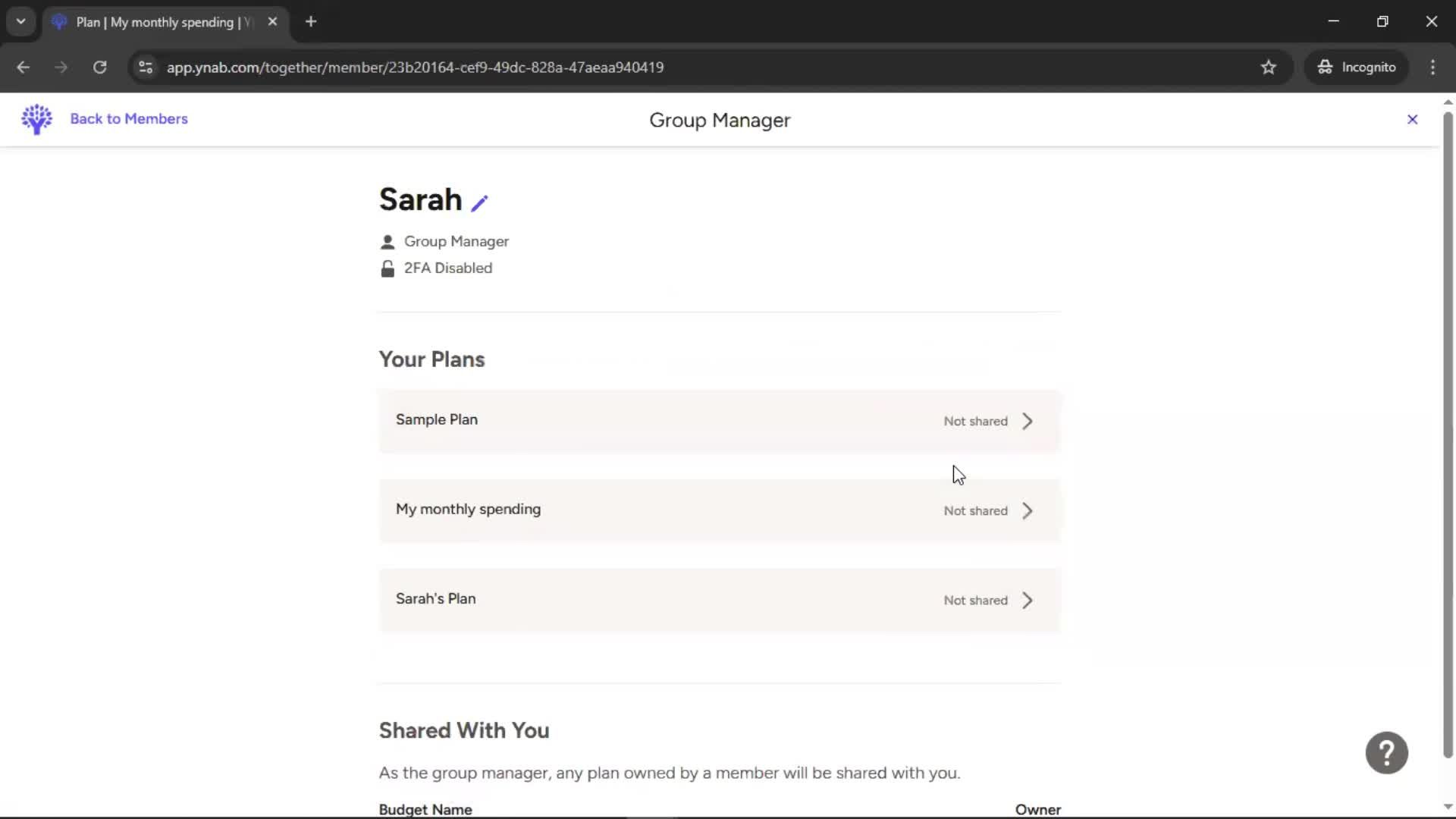Go forward in browser history

click(61, 67)
